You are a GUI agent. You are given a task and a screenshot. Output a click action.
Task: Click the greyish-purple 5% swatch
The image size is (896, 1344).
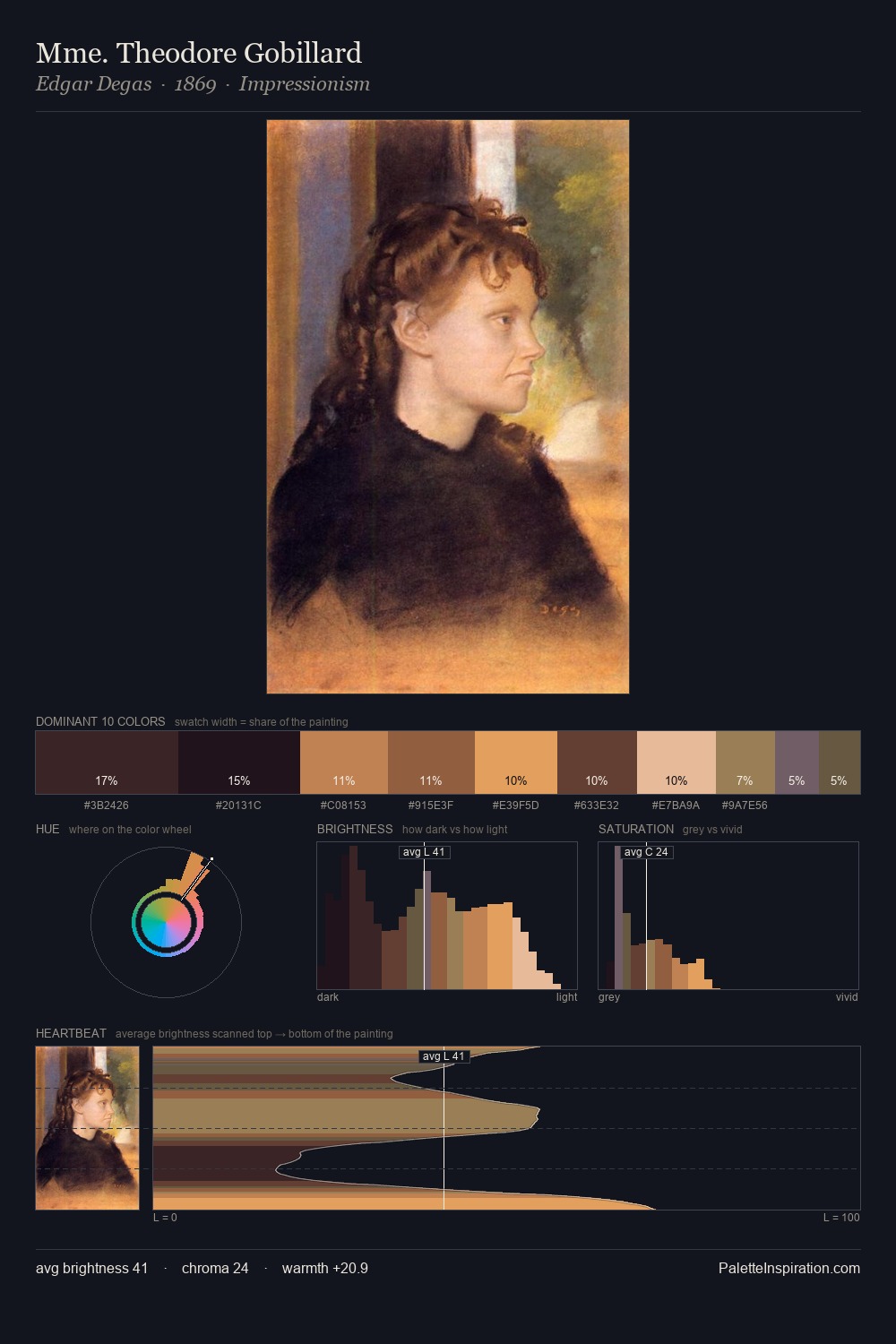[x=797, y=762]
